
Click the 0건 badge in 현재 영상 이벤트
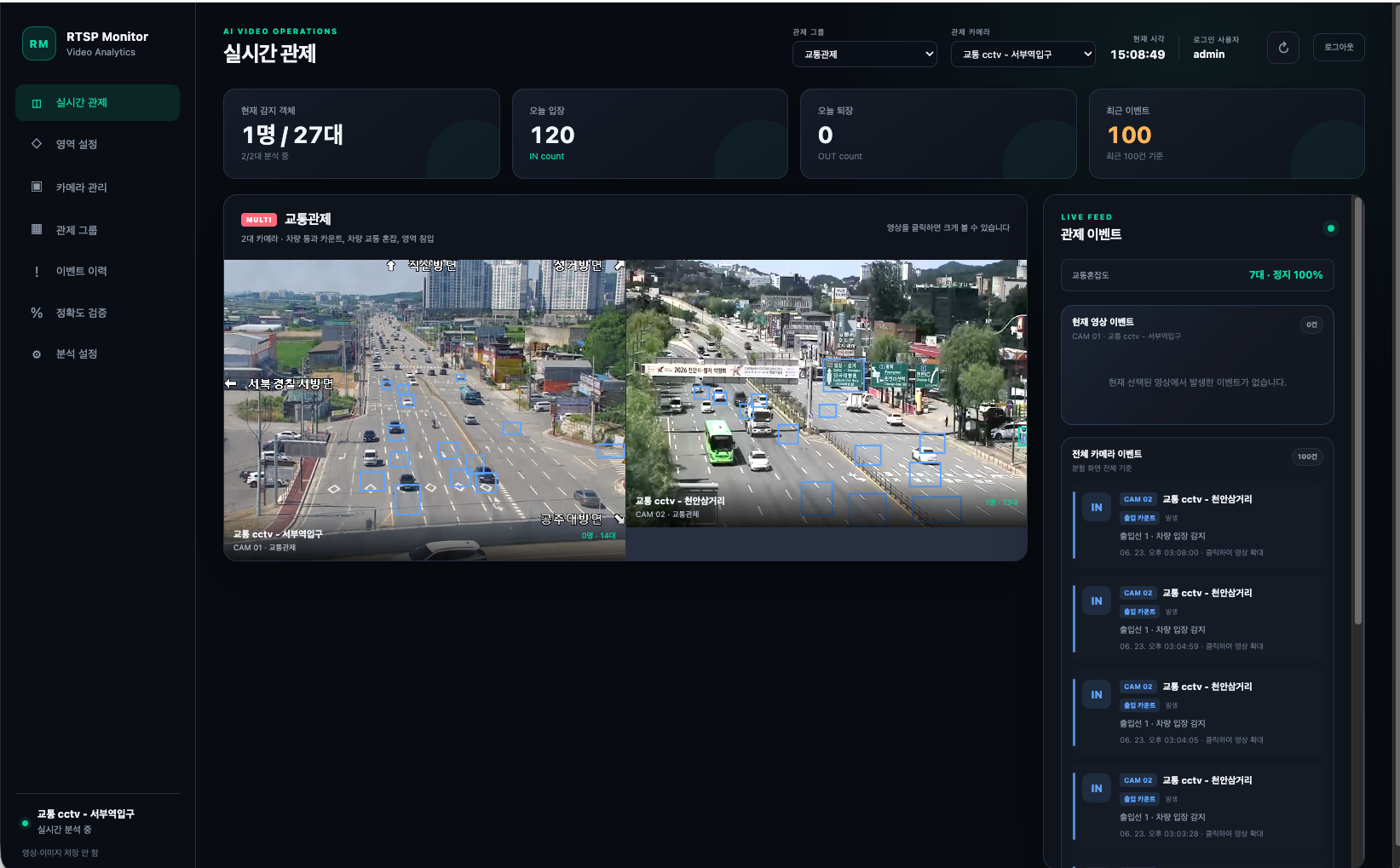tap(1311, 325)
